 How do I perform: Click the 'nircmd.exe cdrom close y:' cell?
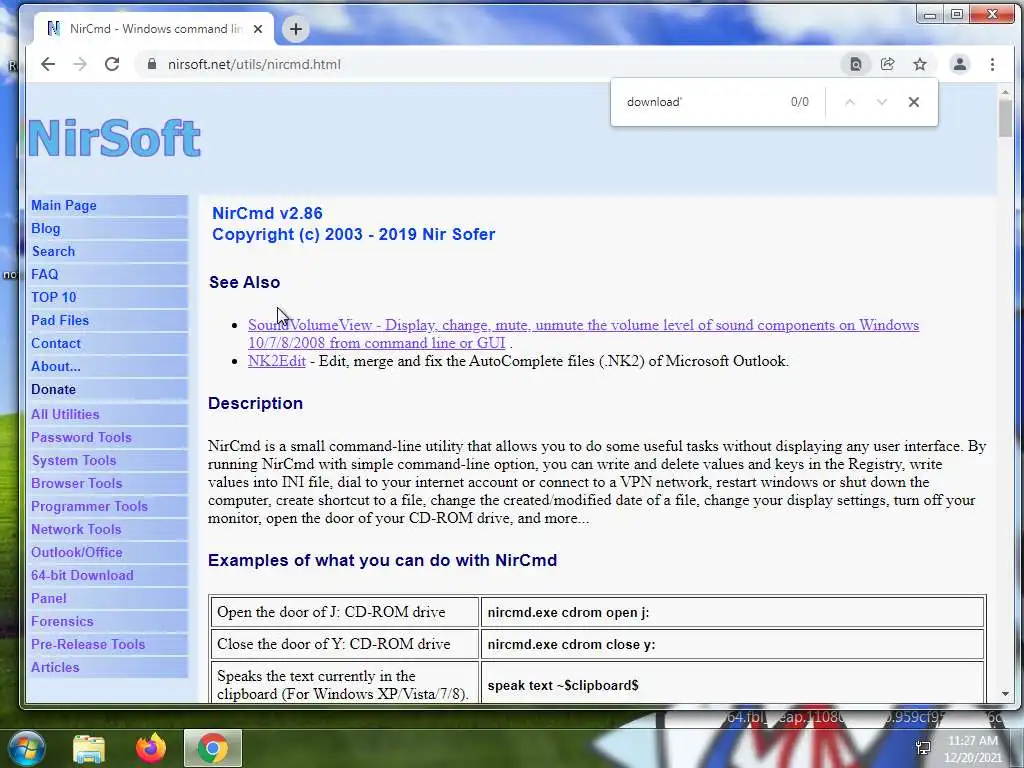(x=733, y=644)
